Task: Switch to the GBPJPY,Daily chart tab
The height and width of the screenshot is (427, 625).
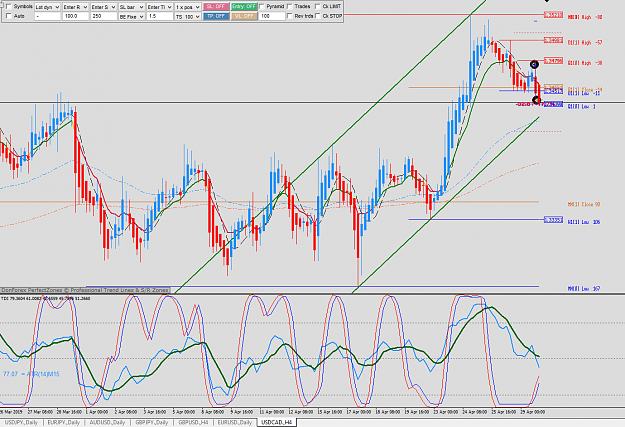Action: 151,423
